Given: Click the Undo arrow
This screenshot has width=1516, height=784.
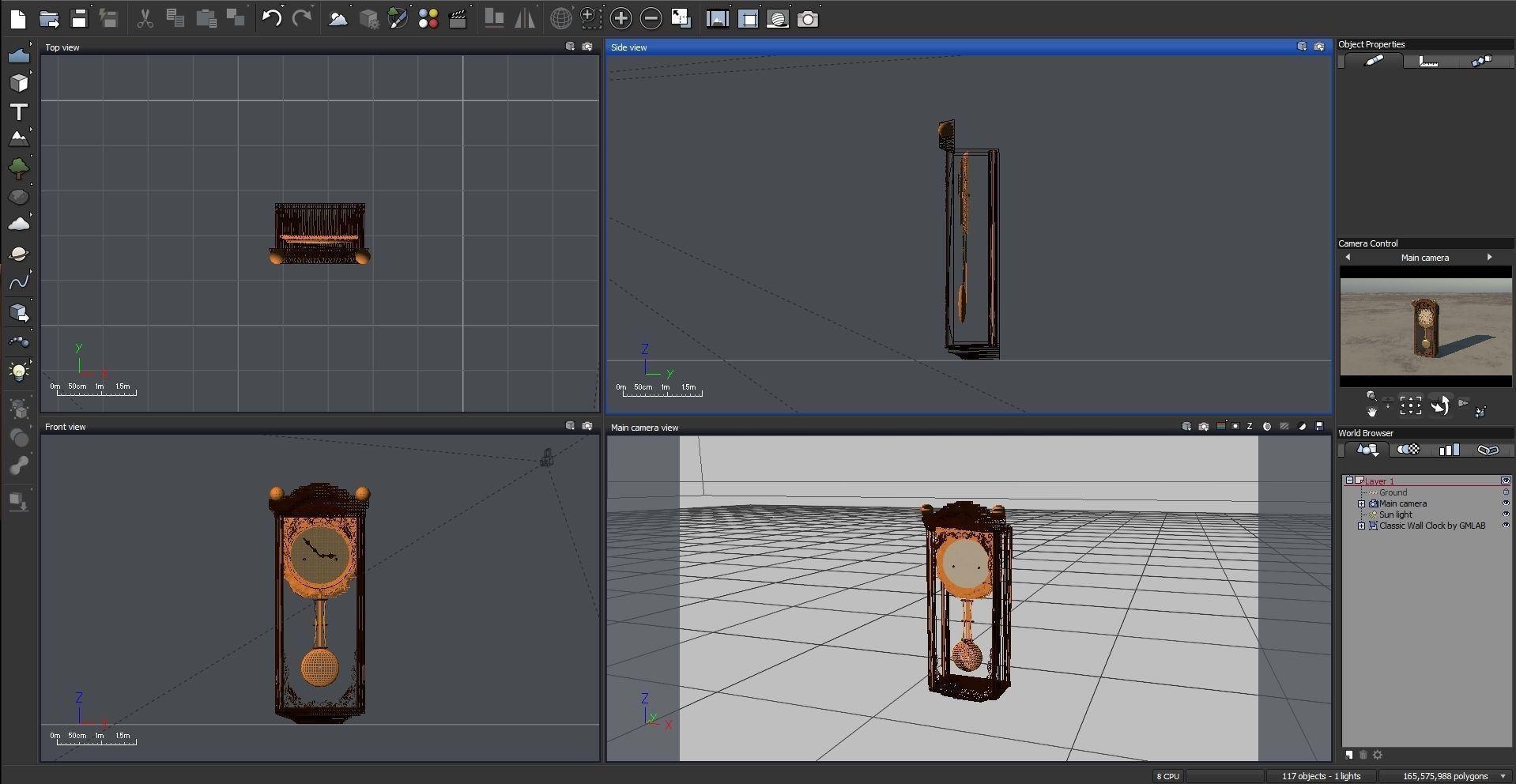Looking at the screenshot, I should (x=272, y=18).
